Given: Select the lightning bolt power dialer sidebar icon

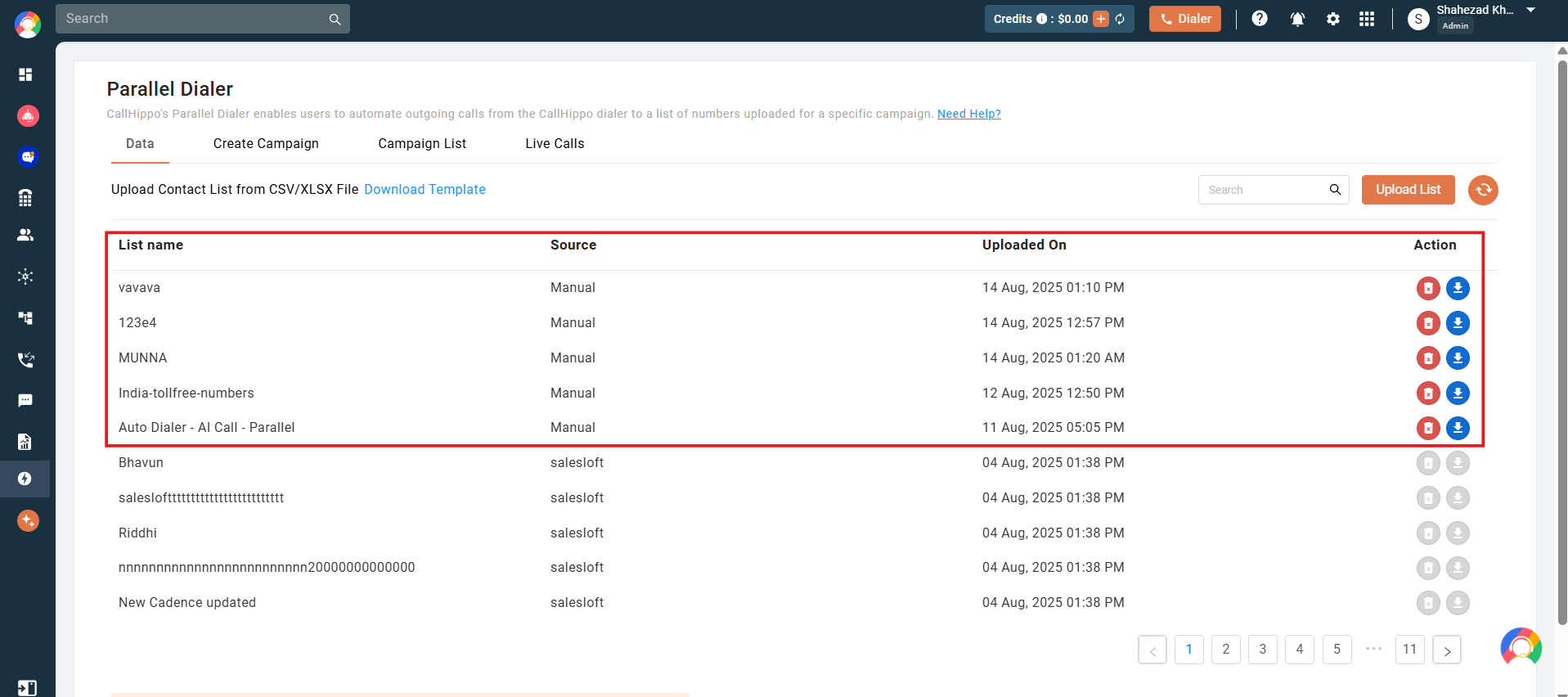Looking at the screenshot, I should [25, 479].
